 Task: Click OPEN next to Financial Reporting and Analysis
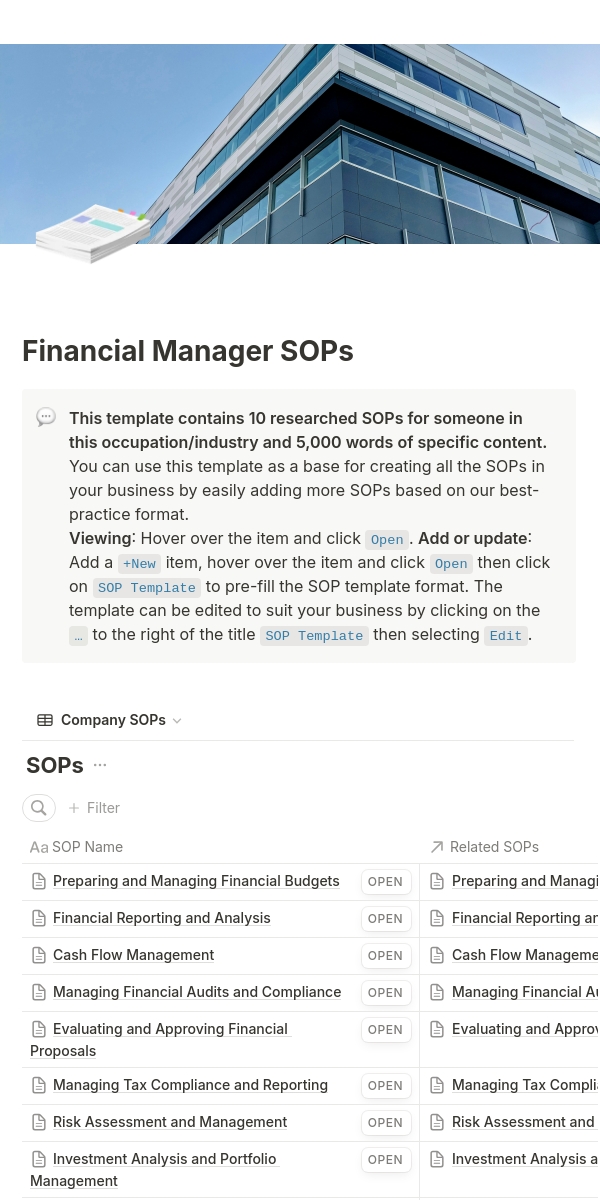click(x=385, y=919)
